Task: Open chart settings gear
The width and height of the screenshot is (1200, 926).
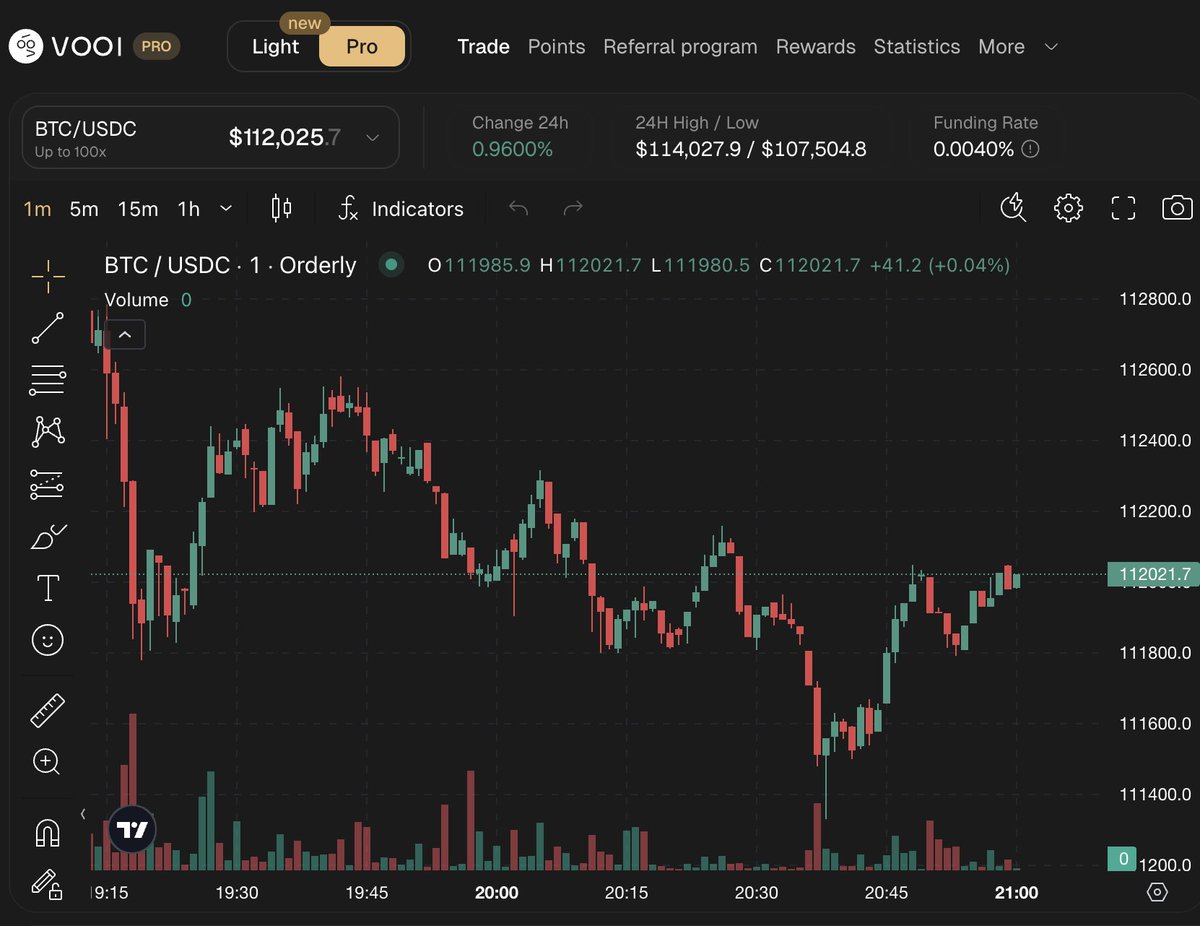Action: tap(1068, 208)
